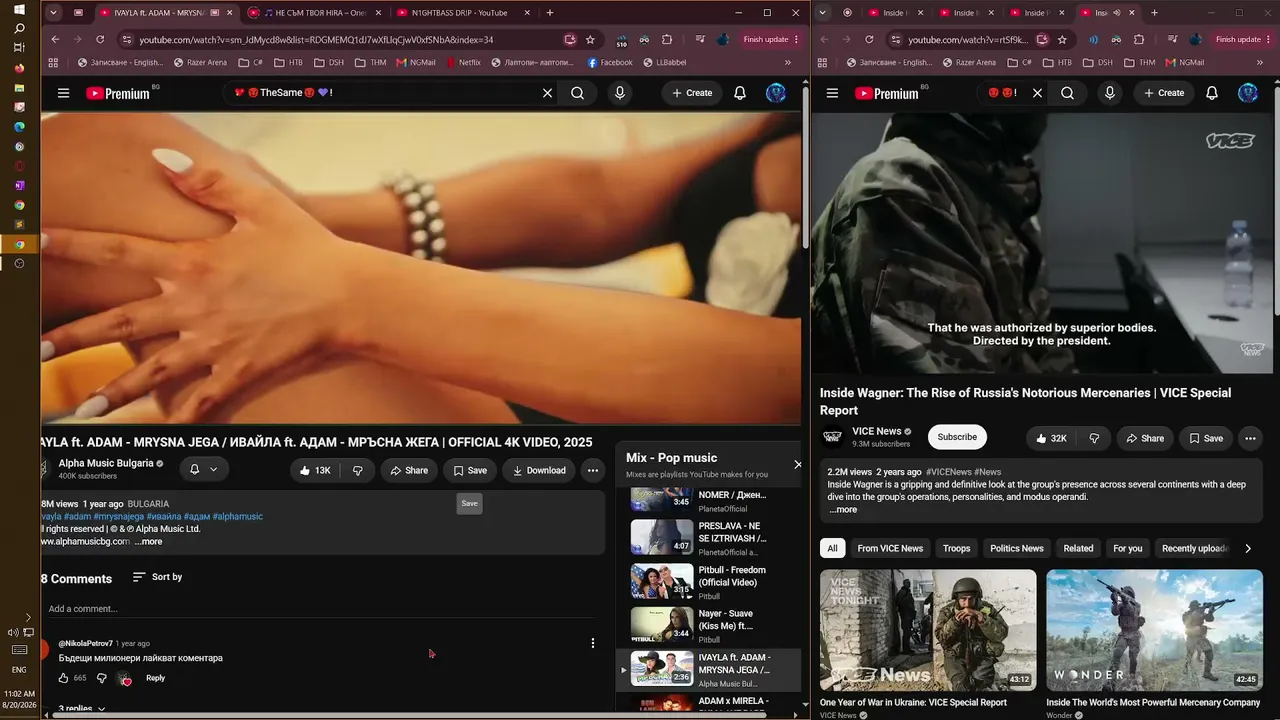Switch to НЕ СЪМ ТВОЯ НИRA tab
The width and height of the screenshot is (1280, 720).
313,13
